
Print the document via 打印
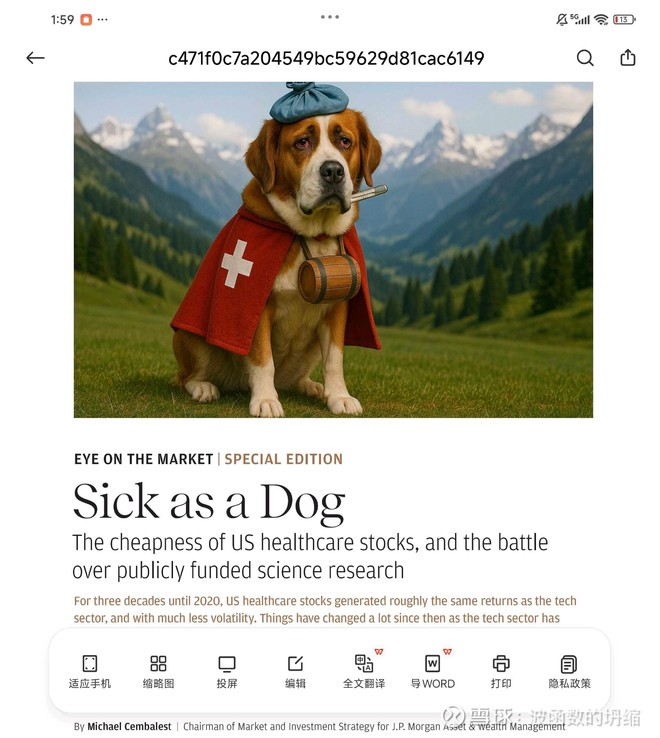[501, 672]
